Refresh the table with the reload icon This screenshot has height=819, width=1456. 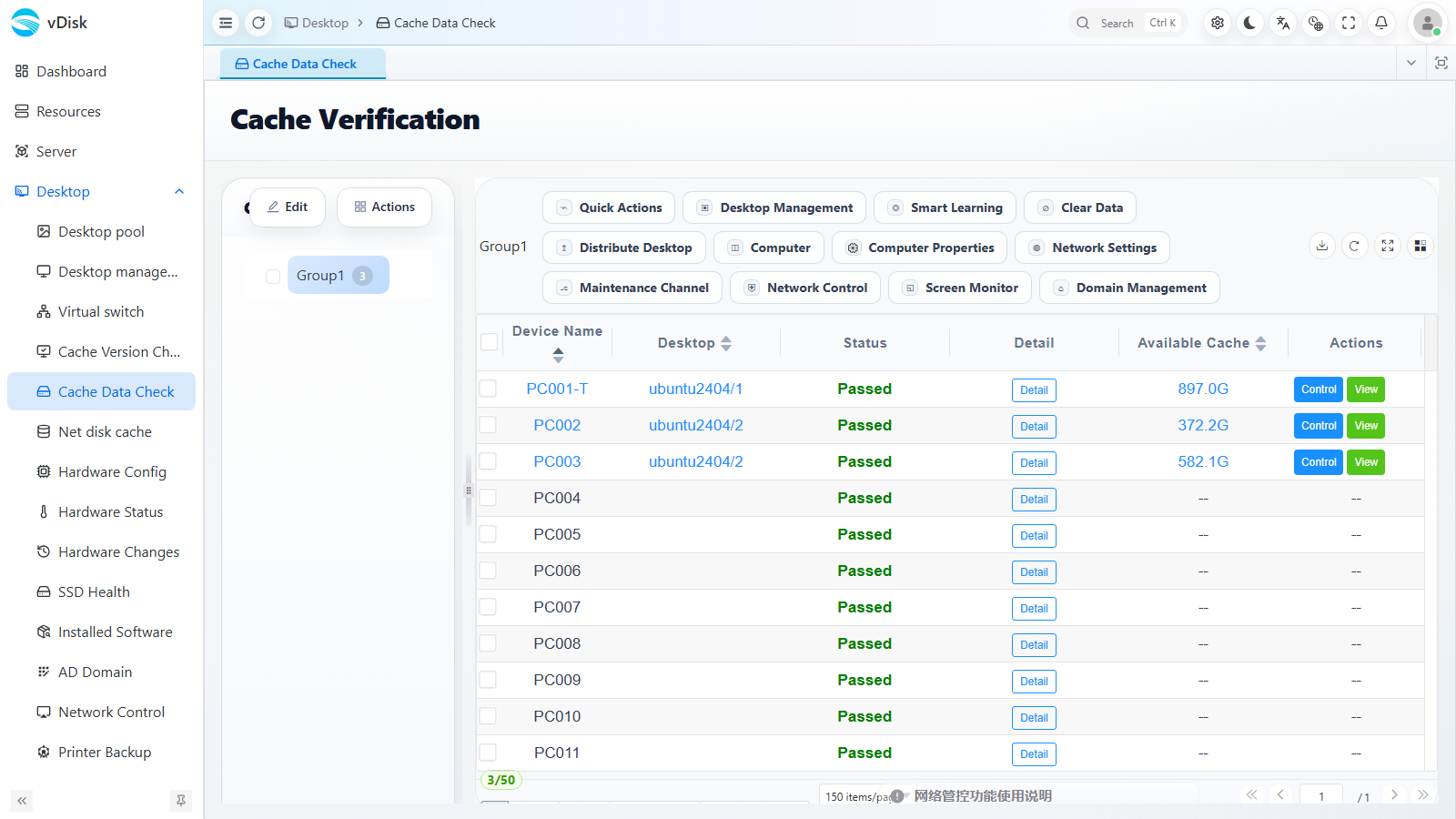[1355, 246]
